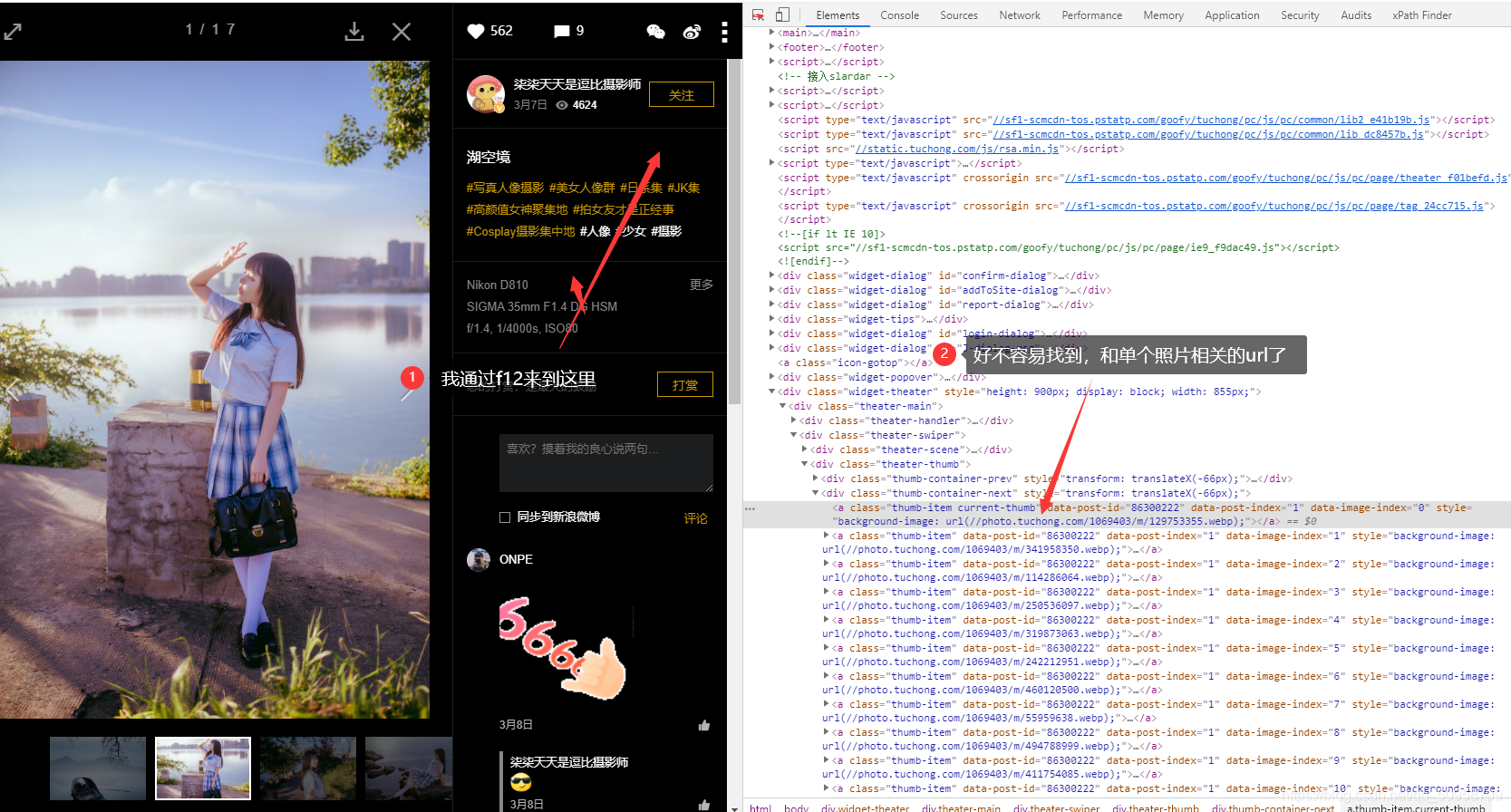Switch to the Console tab
The width and height of the screenshot is (1511, 812).
coord(899,14)
